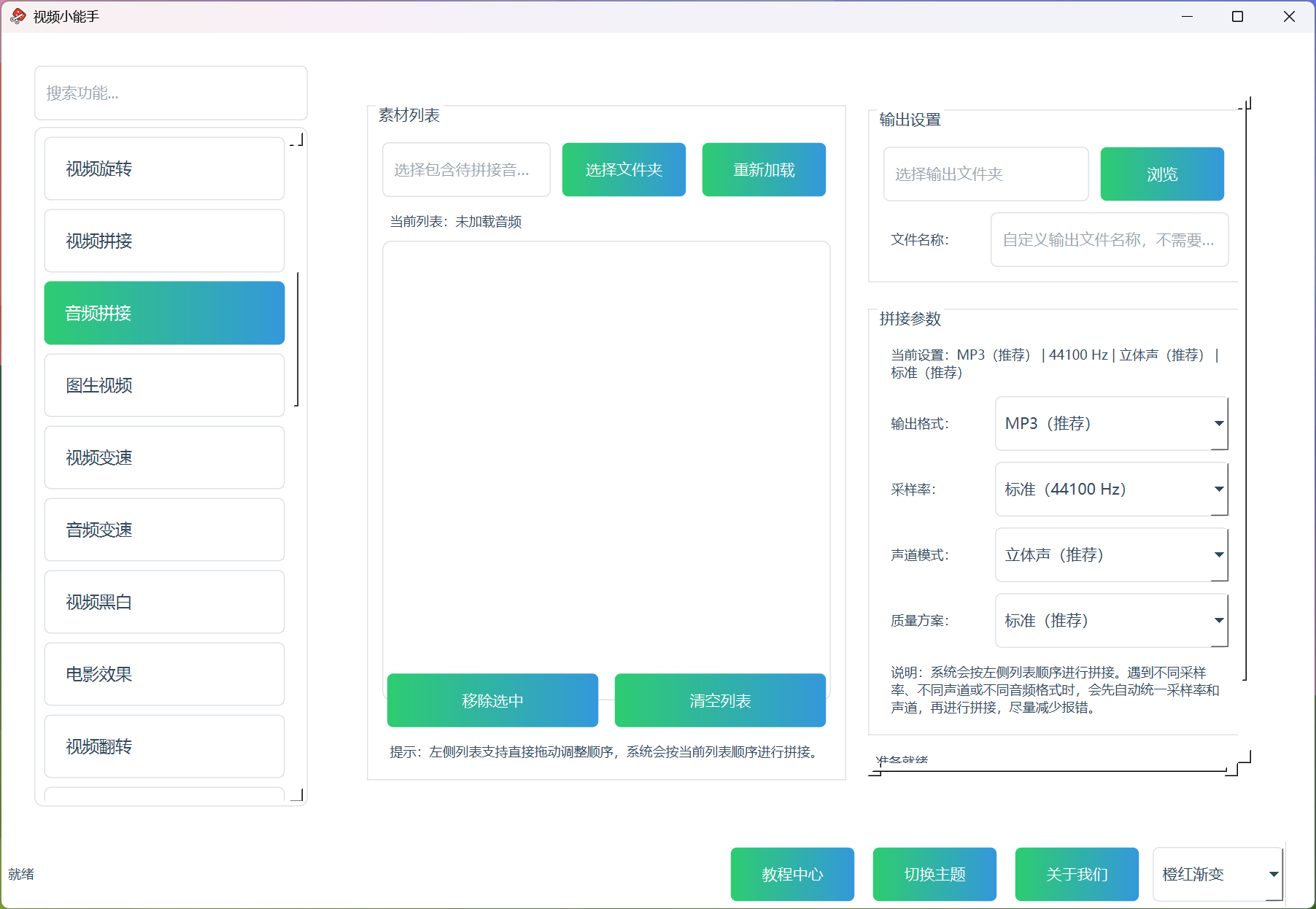Switch to 视频翻转 in sidebar
Image resolution: width=1316 pixels, height=909 pixels.
coord(164,746)
